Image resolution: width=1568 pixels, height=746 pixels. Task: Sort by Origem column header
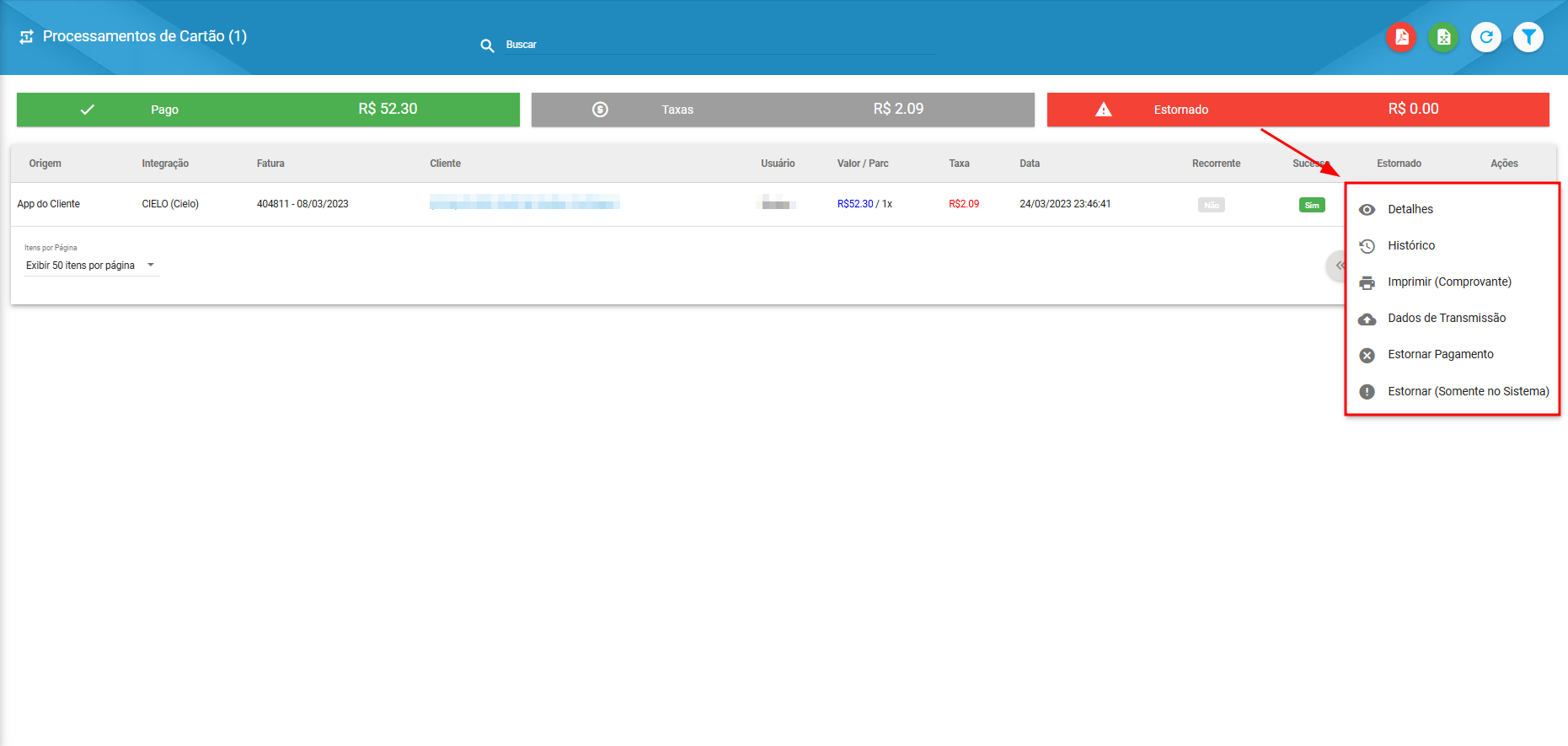tap(45, 164)
